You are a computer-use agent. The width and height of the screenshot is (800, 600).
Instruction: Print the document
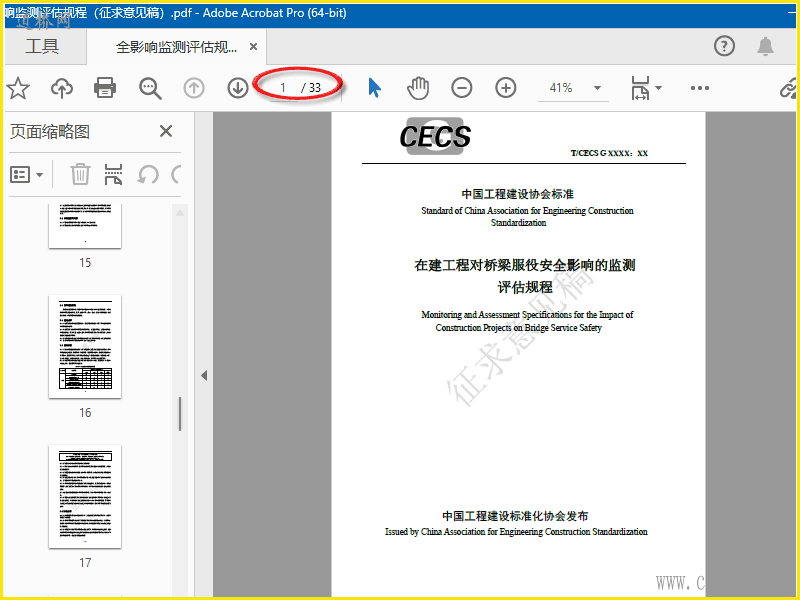105,88
